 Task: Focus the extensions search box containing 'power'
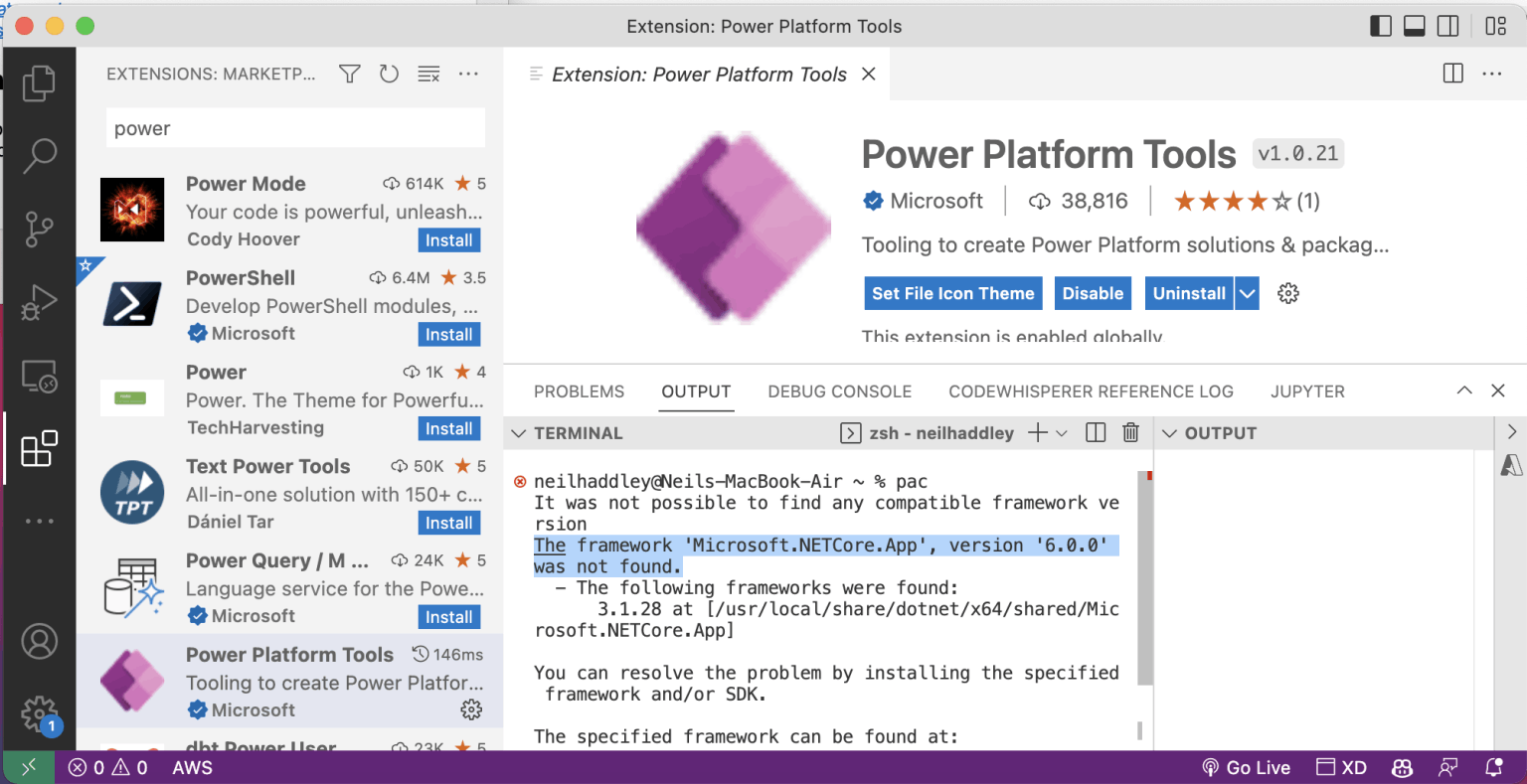pyautogui.click(x=295, y=128)
